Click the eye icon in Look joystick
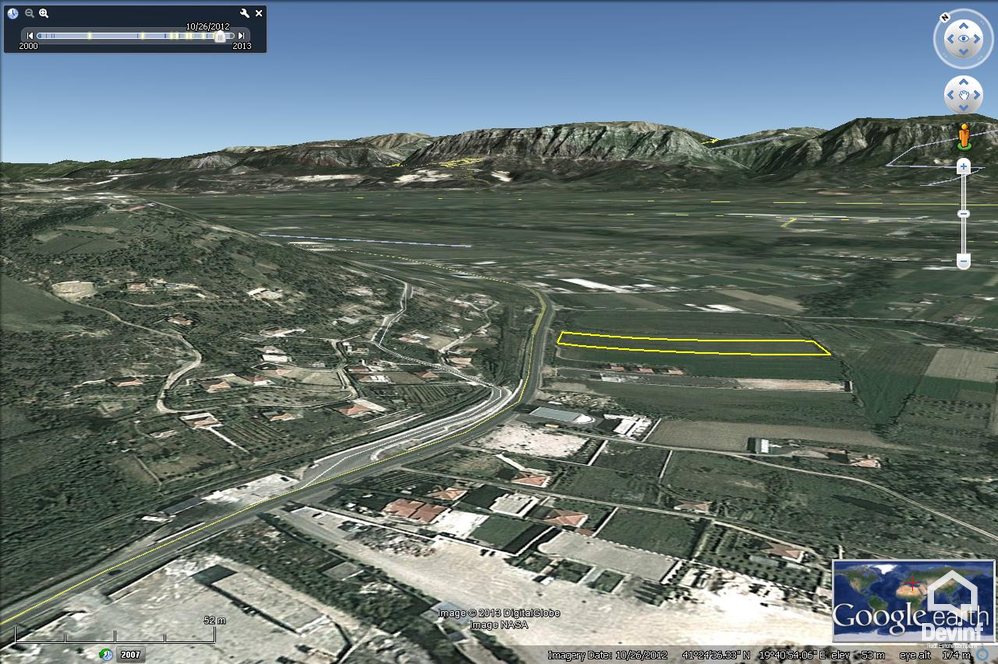Viewport: 998px width, 664px height. 962,39
